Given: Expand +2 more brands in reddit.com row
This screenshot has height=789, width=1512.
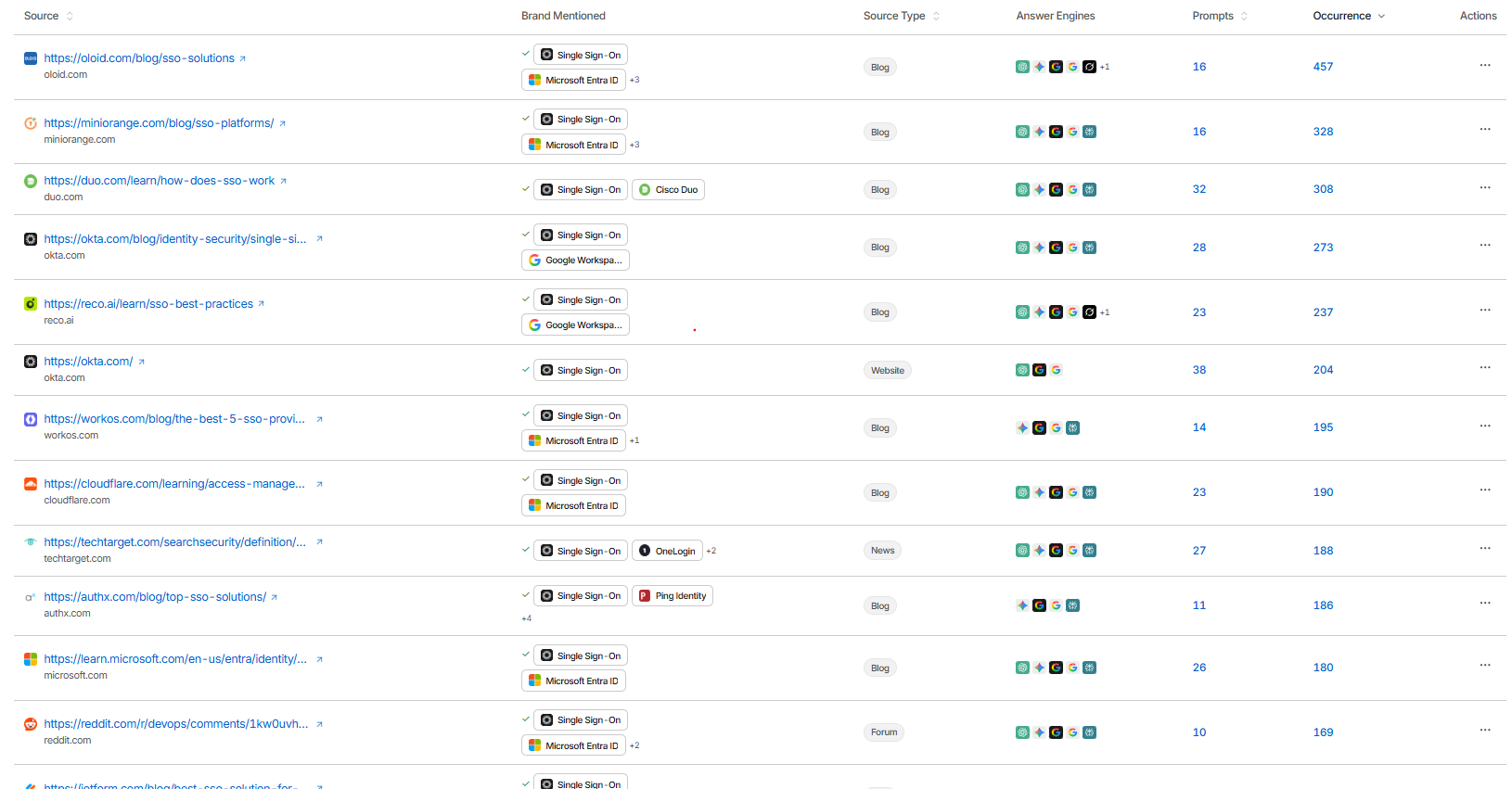Looking at the screenshot, I should point(634,746).
